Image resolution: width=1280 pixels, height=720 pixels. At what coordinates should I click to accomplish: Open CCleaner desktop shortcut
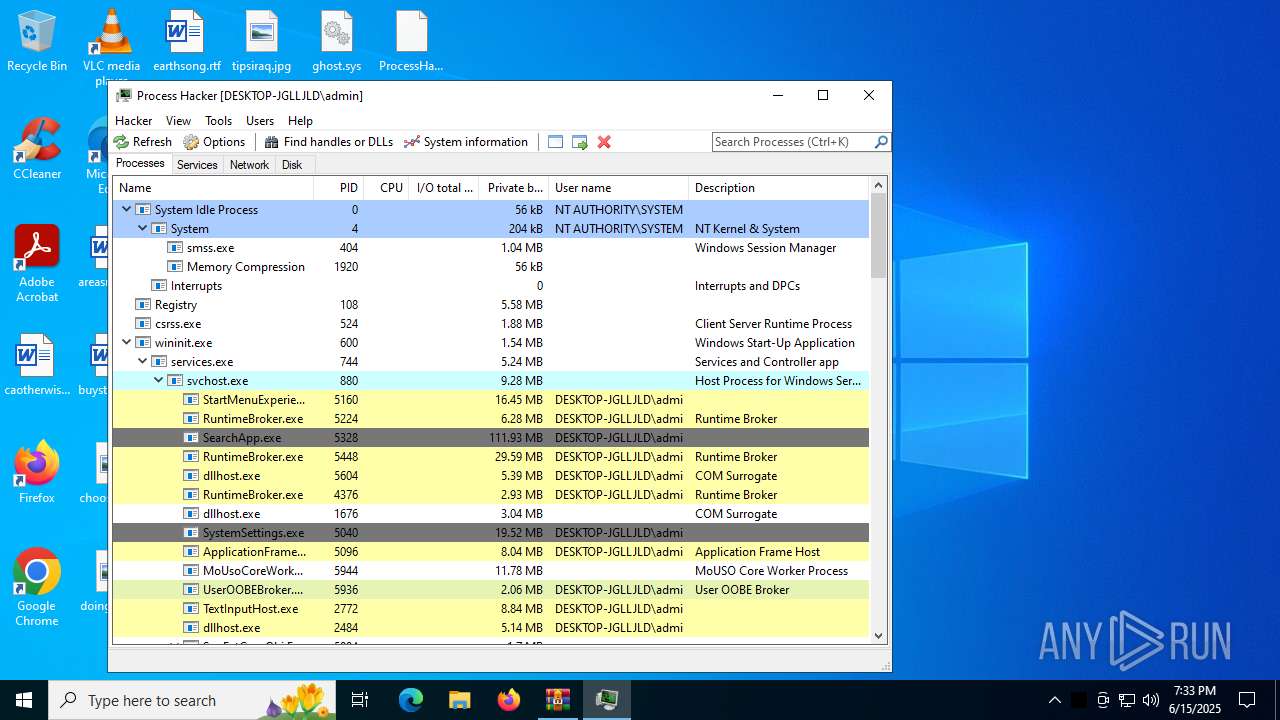pyautogui.click(x=37, y=150)
